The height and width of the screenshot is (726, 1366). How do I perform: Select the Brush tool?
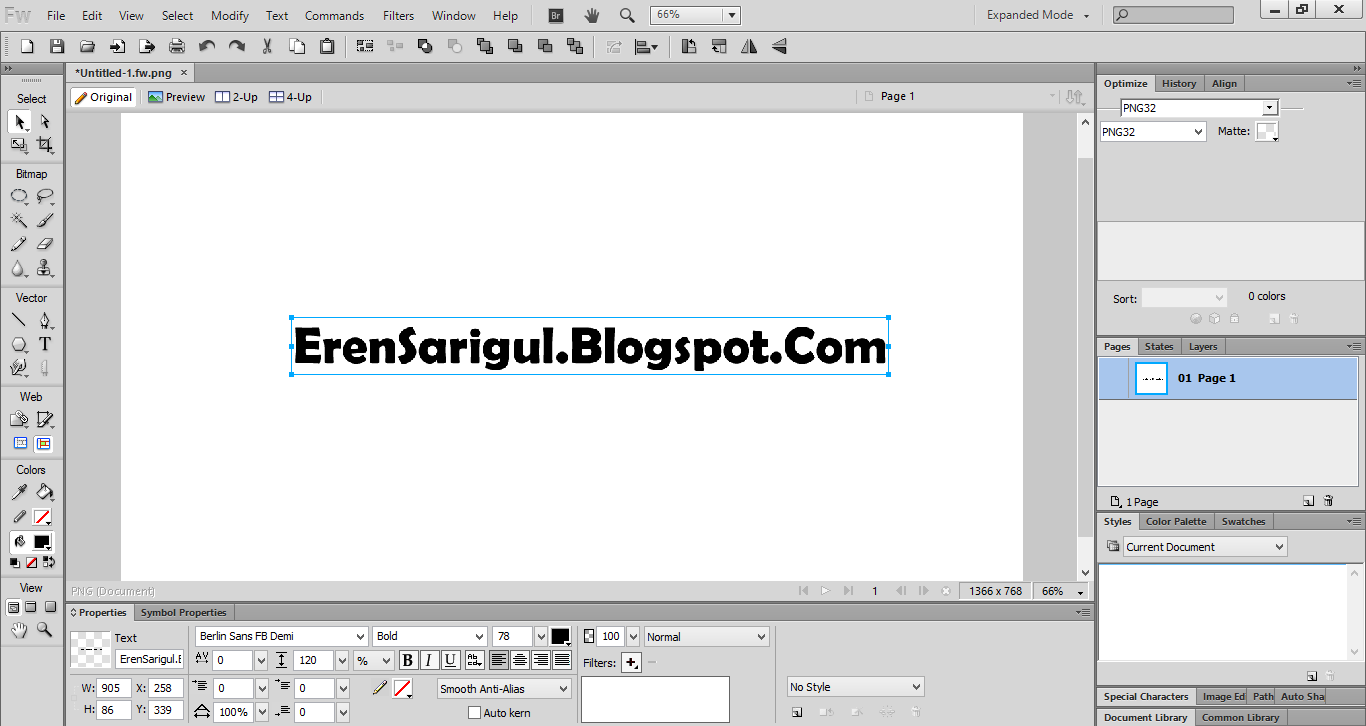(x=44, y=220)
